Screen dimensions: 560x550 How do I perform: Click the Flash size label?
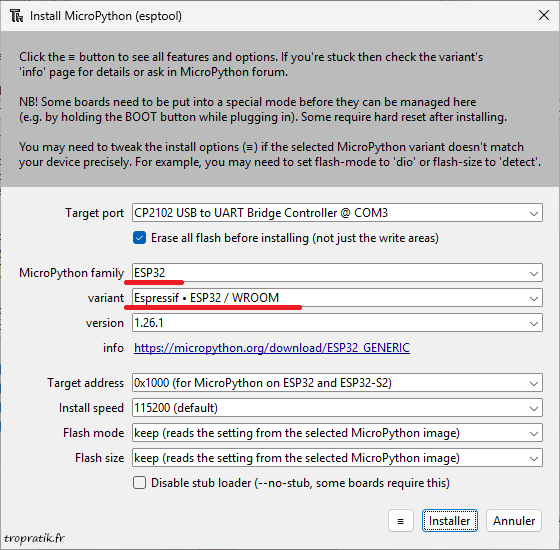click(99, 458)
